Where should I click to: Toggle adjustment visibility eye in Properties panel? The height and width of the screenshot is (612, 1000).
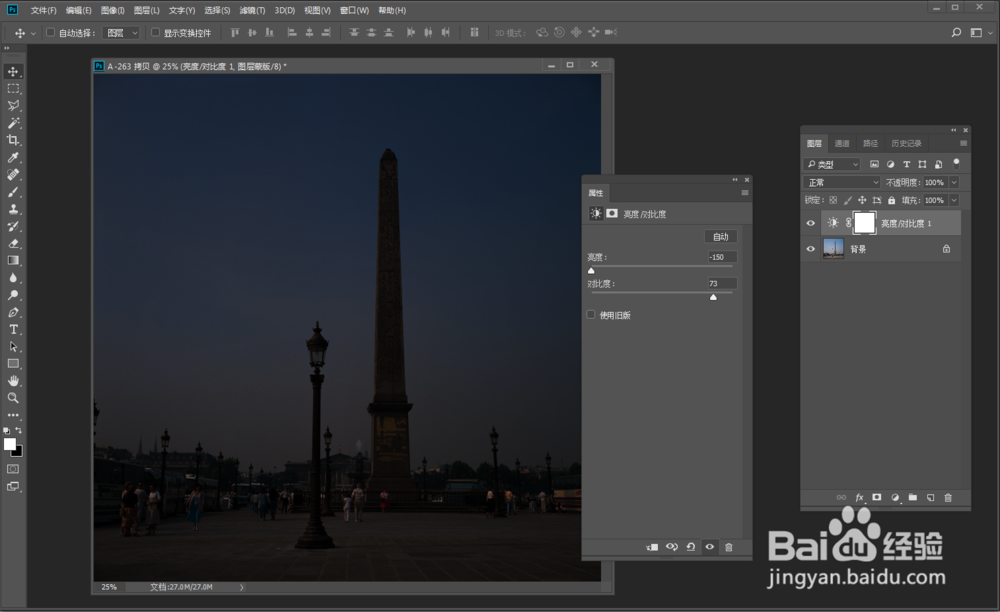point(710,547)
